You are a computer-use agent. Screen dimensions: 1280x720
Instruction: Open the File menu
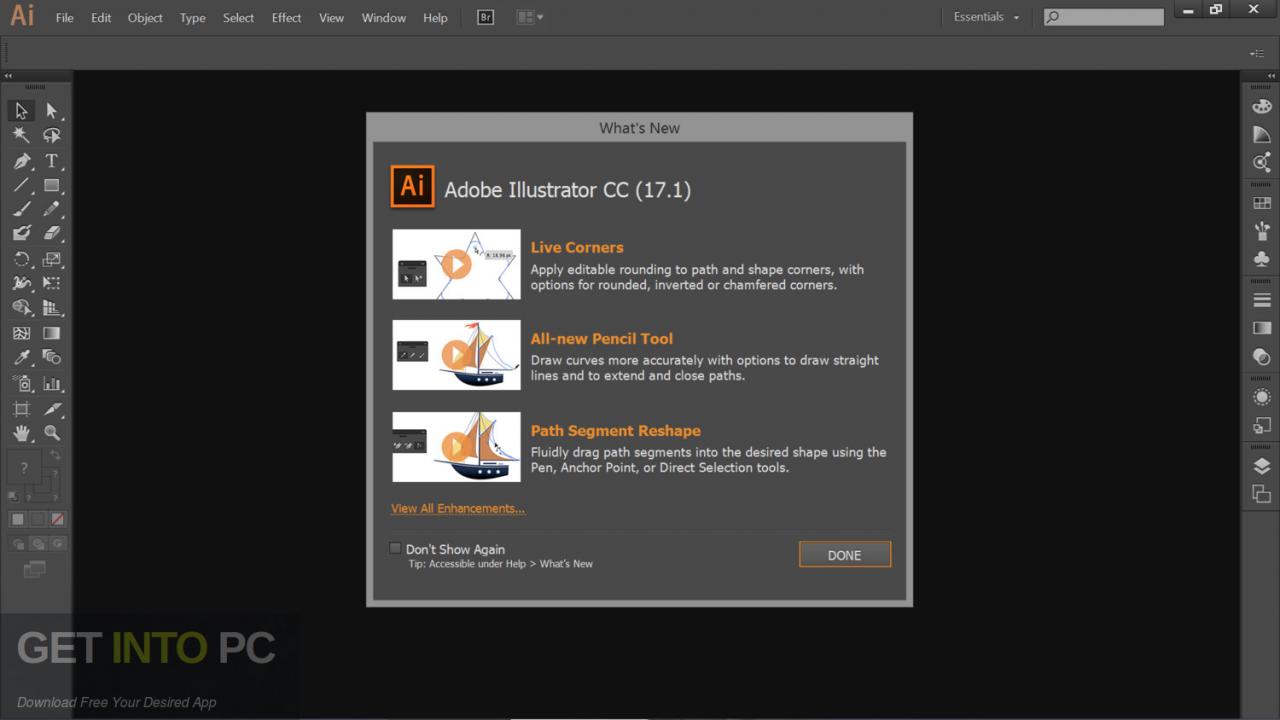65,18
